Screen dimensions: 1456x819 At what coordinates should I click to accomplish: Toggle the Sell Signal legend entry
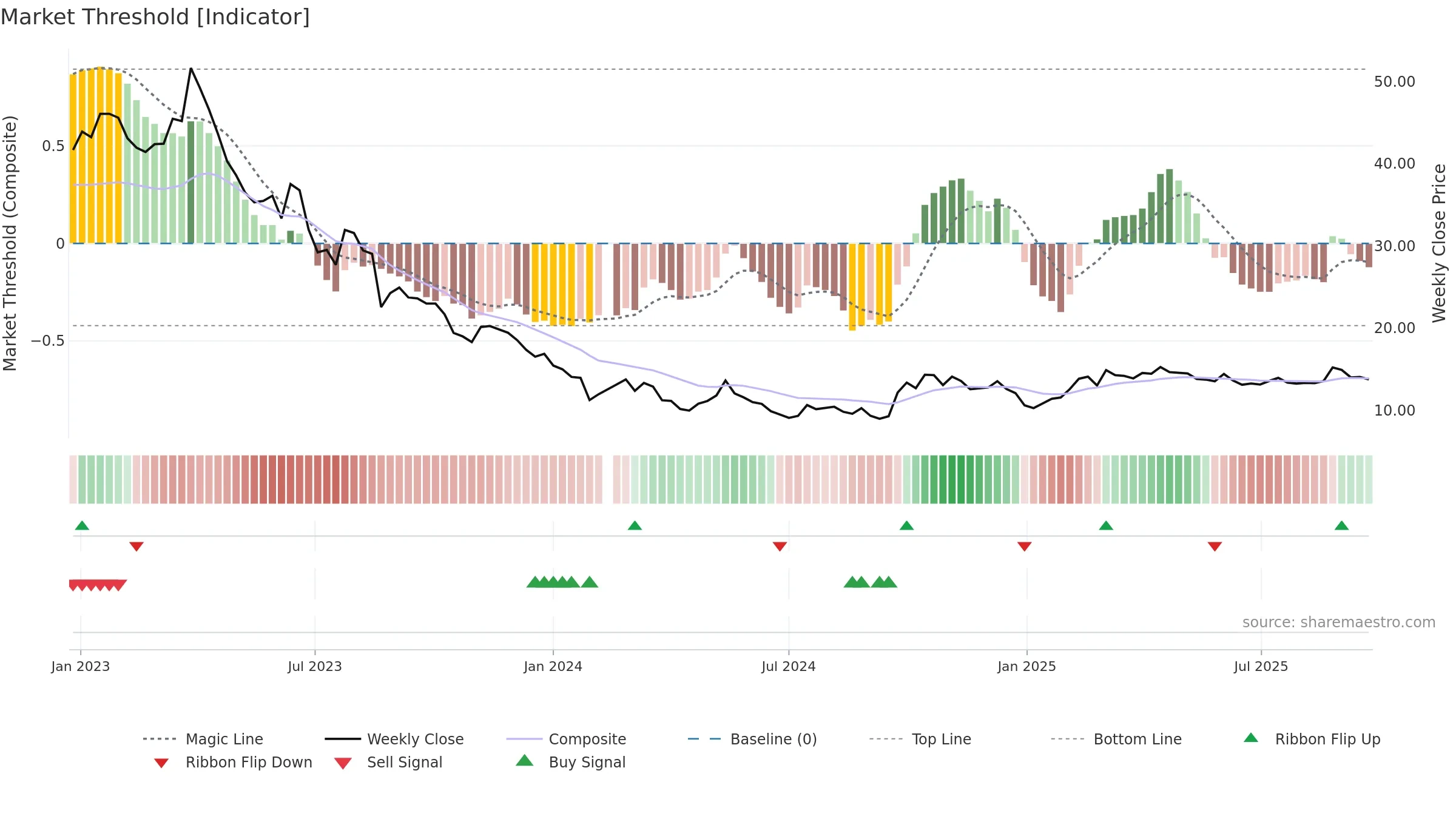click(388, 762)
